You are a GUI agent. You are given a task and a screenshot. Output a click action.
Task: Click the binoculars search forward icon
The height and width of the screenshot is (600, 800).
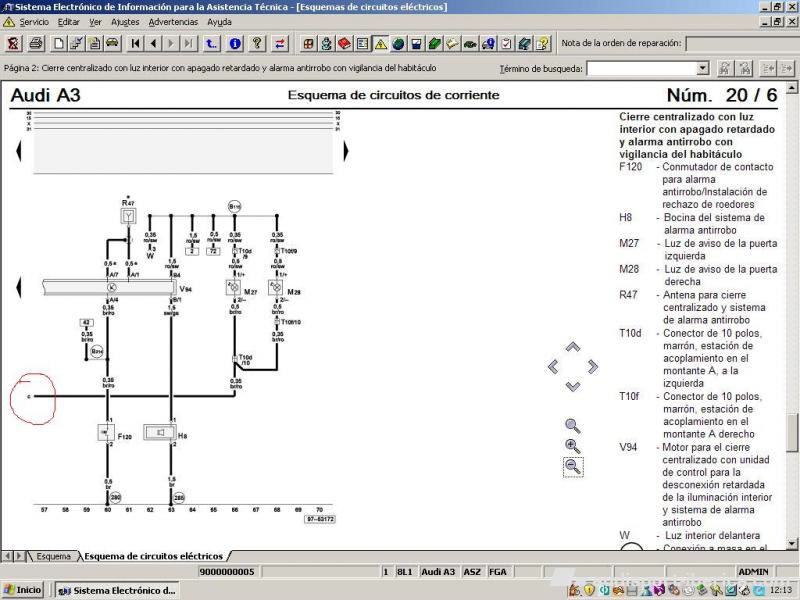point(725,68)
